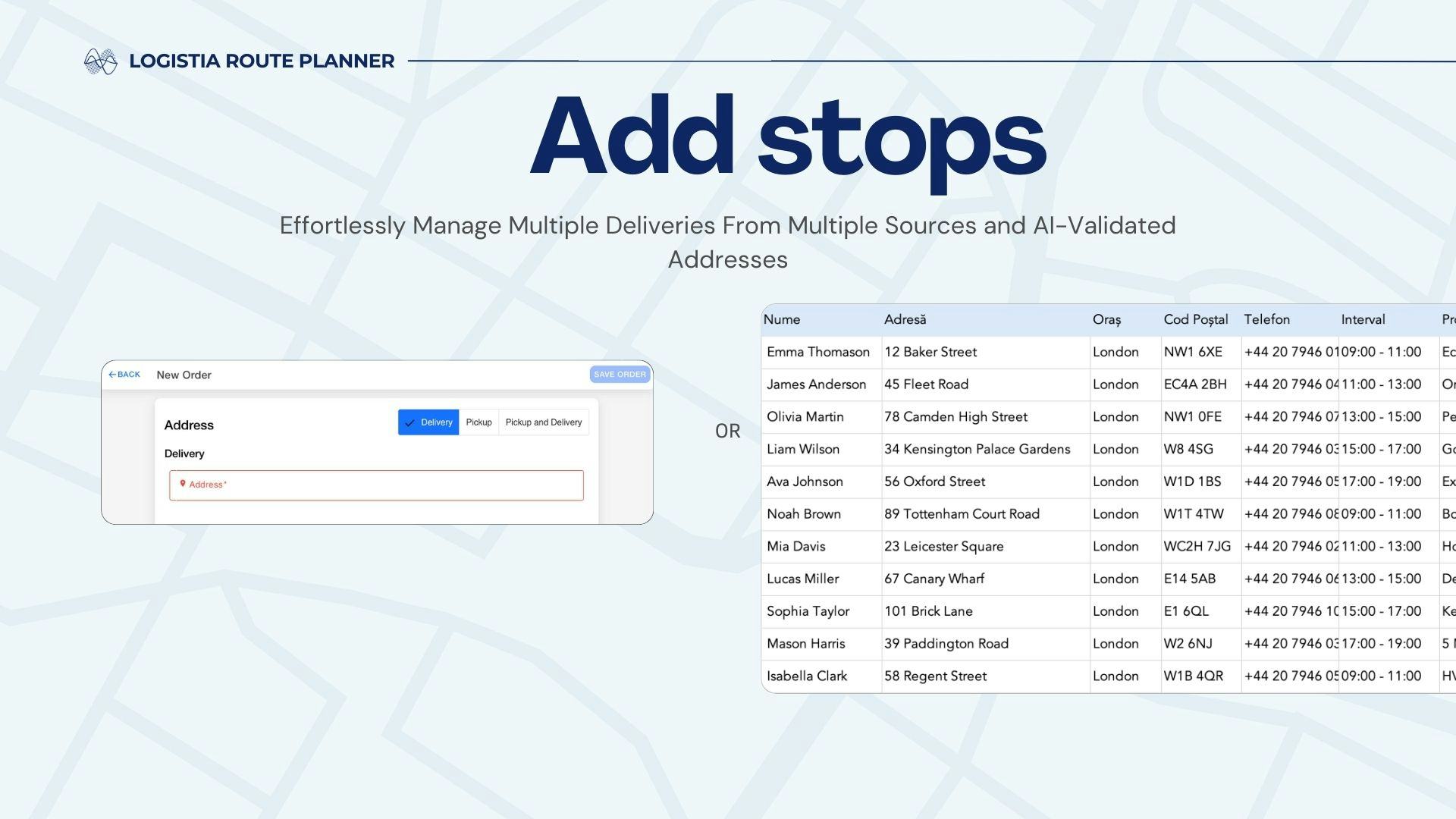Click the 34 Kensington Palace Gardens cell

click(986, 450)
